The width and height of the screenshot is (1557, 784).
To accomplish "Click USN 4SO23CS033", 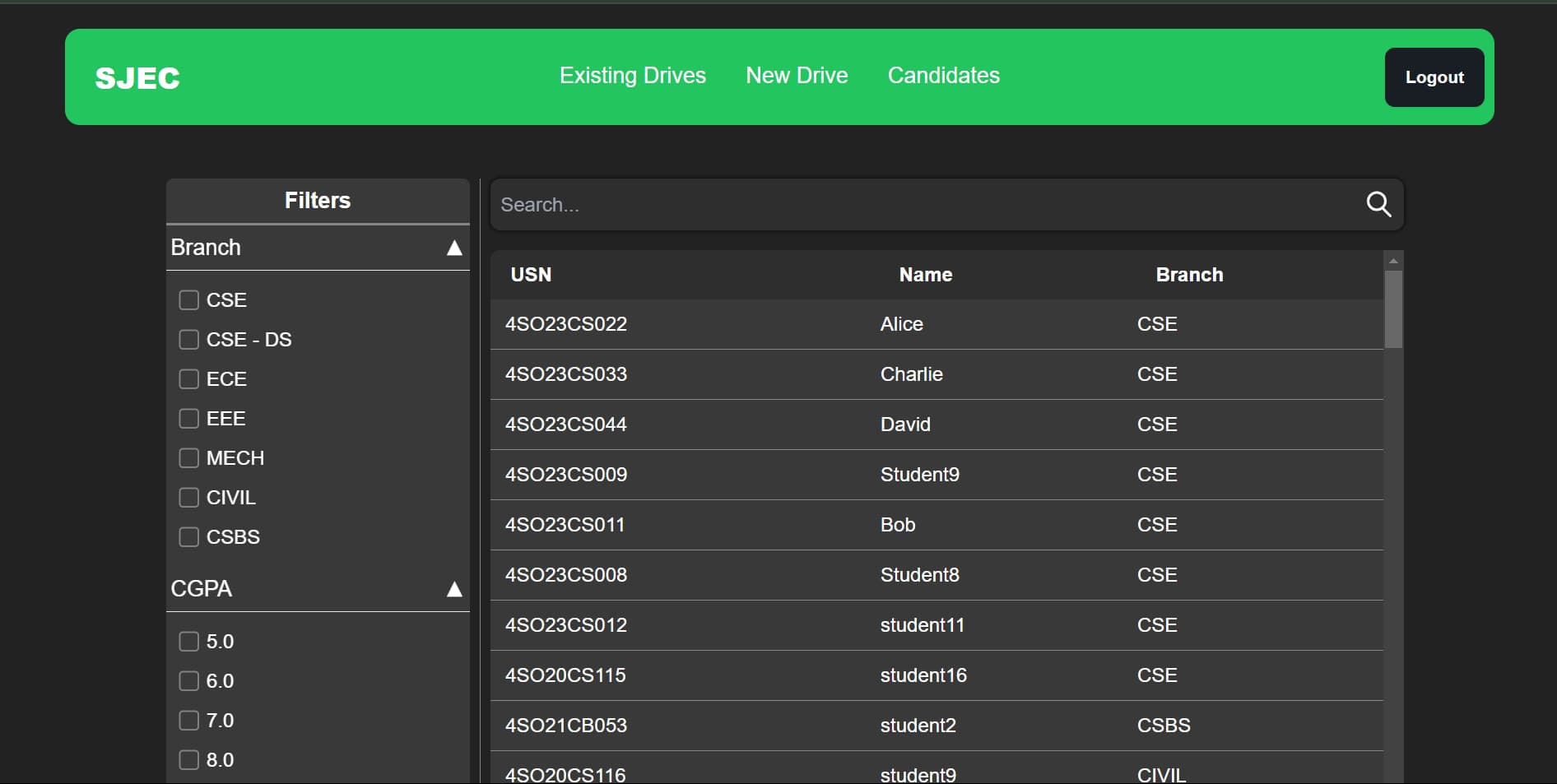I will [566, 374].
